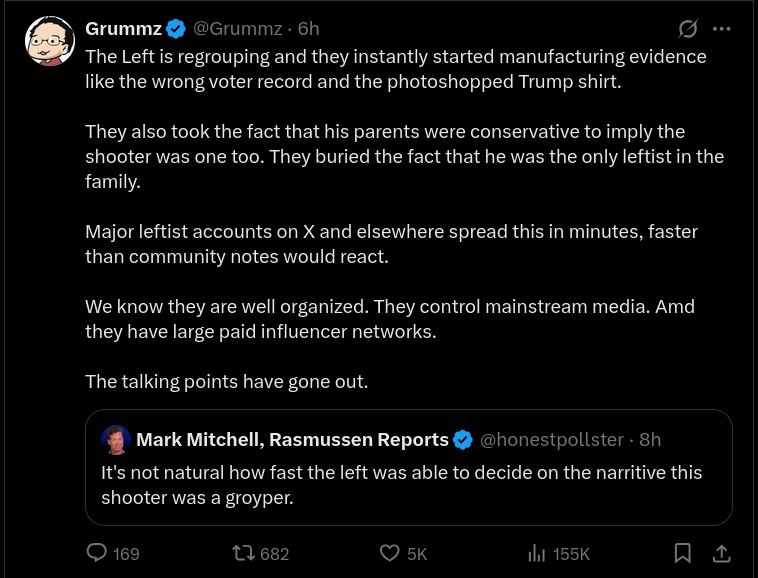The image size is (758, 578).
Task: Click Mark Mitchell's verified checkmark badge
Action: [463, 440]
